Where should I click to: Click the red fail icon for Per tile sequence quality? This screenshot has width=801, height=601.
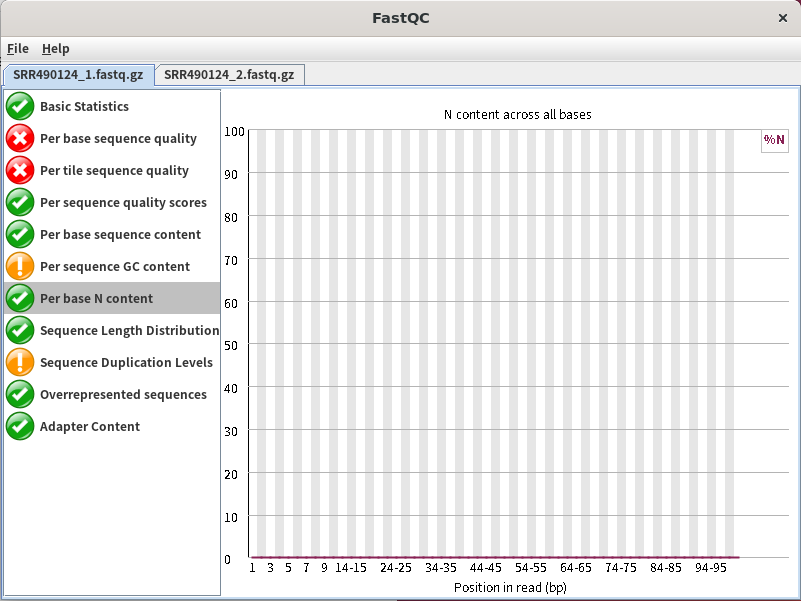point(20,170)
